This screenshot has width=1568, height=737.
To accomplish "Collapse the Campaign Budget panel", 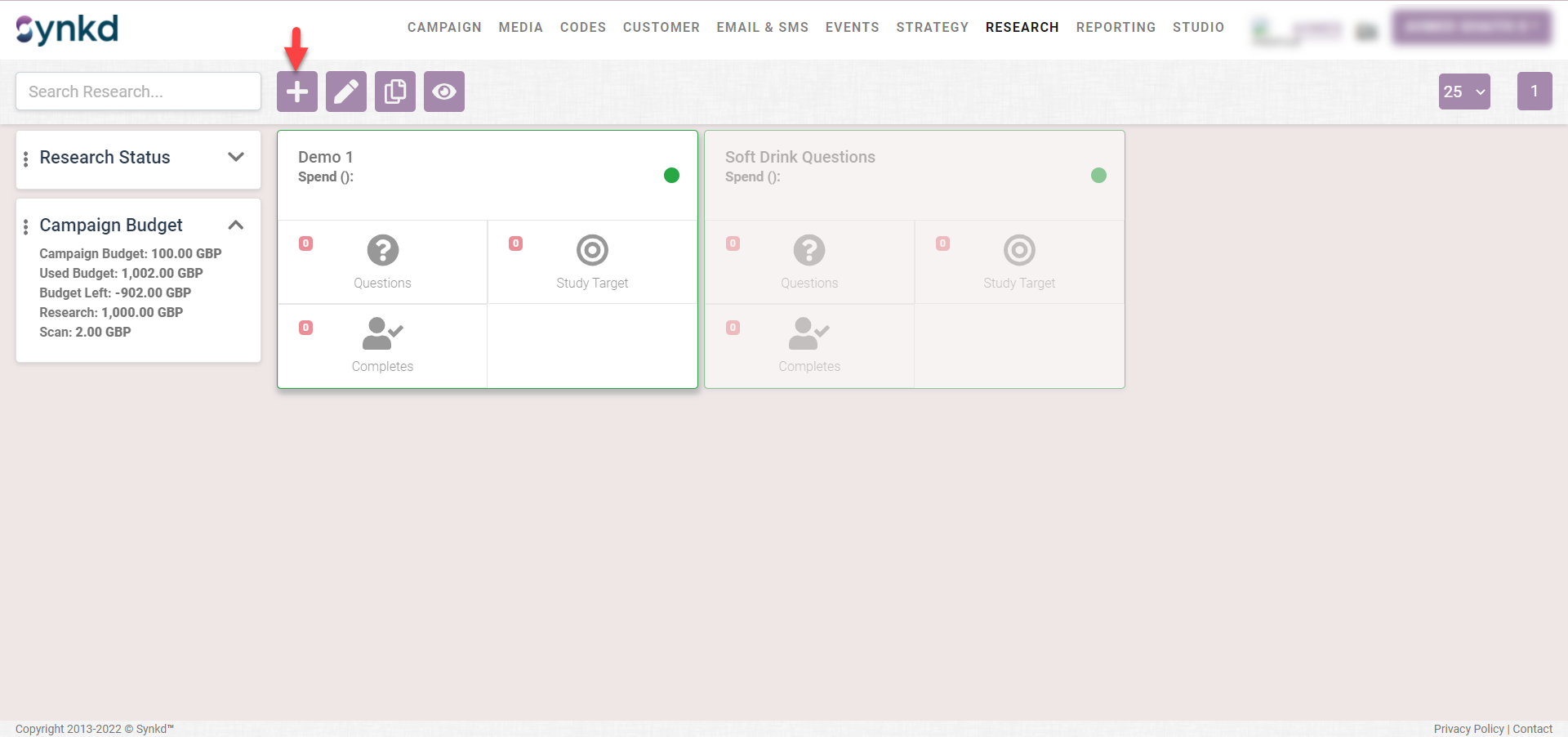I will 236,225.
